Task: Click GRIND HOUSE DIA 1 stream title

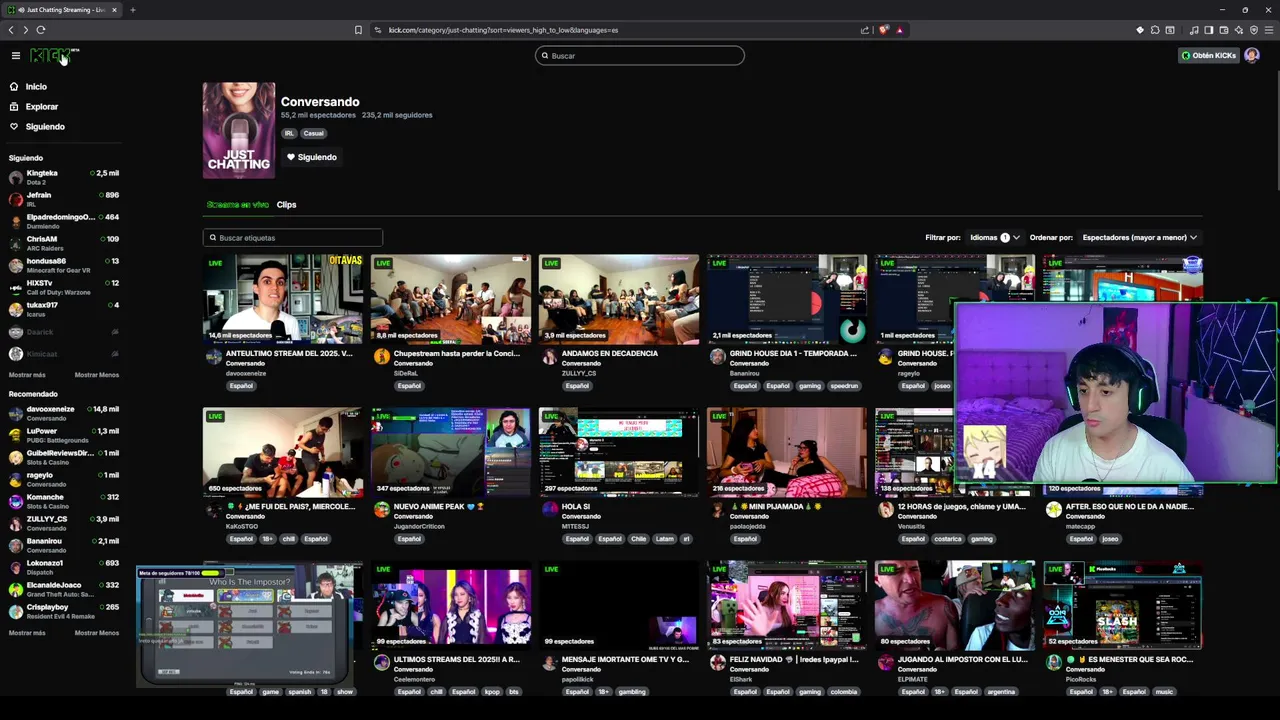Action: click(793, 354)
